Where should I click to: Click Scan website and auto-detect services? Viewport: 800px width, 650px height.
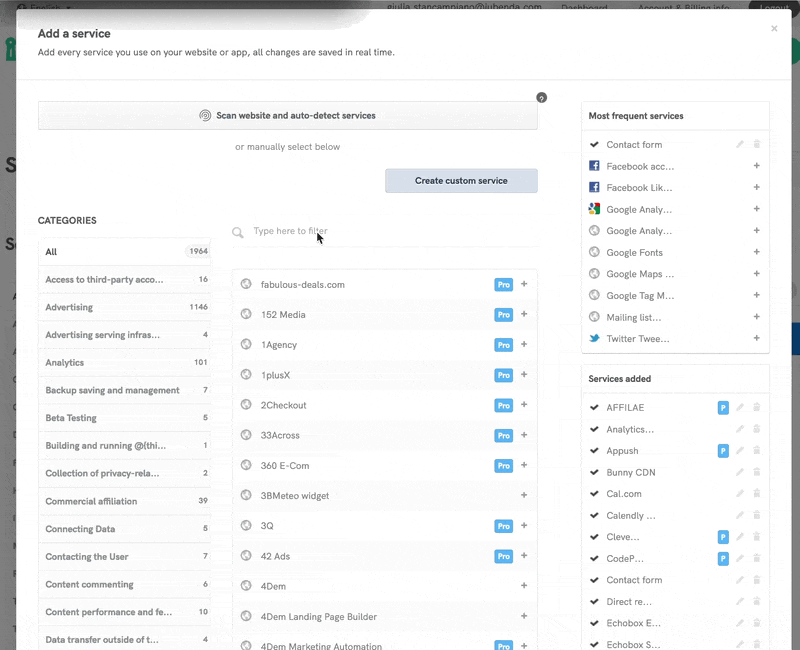click(287, 116)
